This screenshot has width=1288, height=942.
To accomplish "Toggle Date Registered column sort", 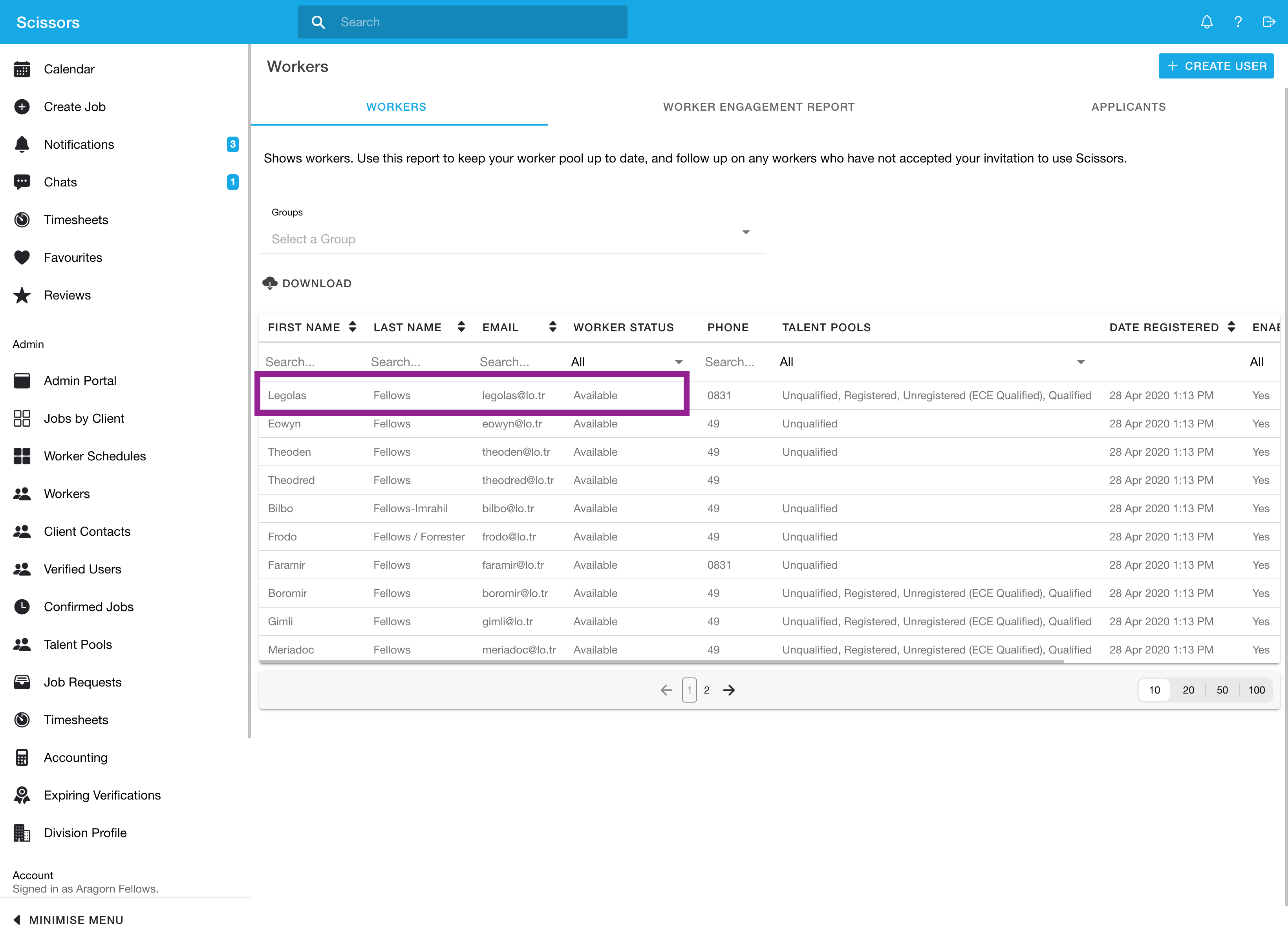I will coord(1231,327).
